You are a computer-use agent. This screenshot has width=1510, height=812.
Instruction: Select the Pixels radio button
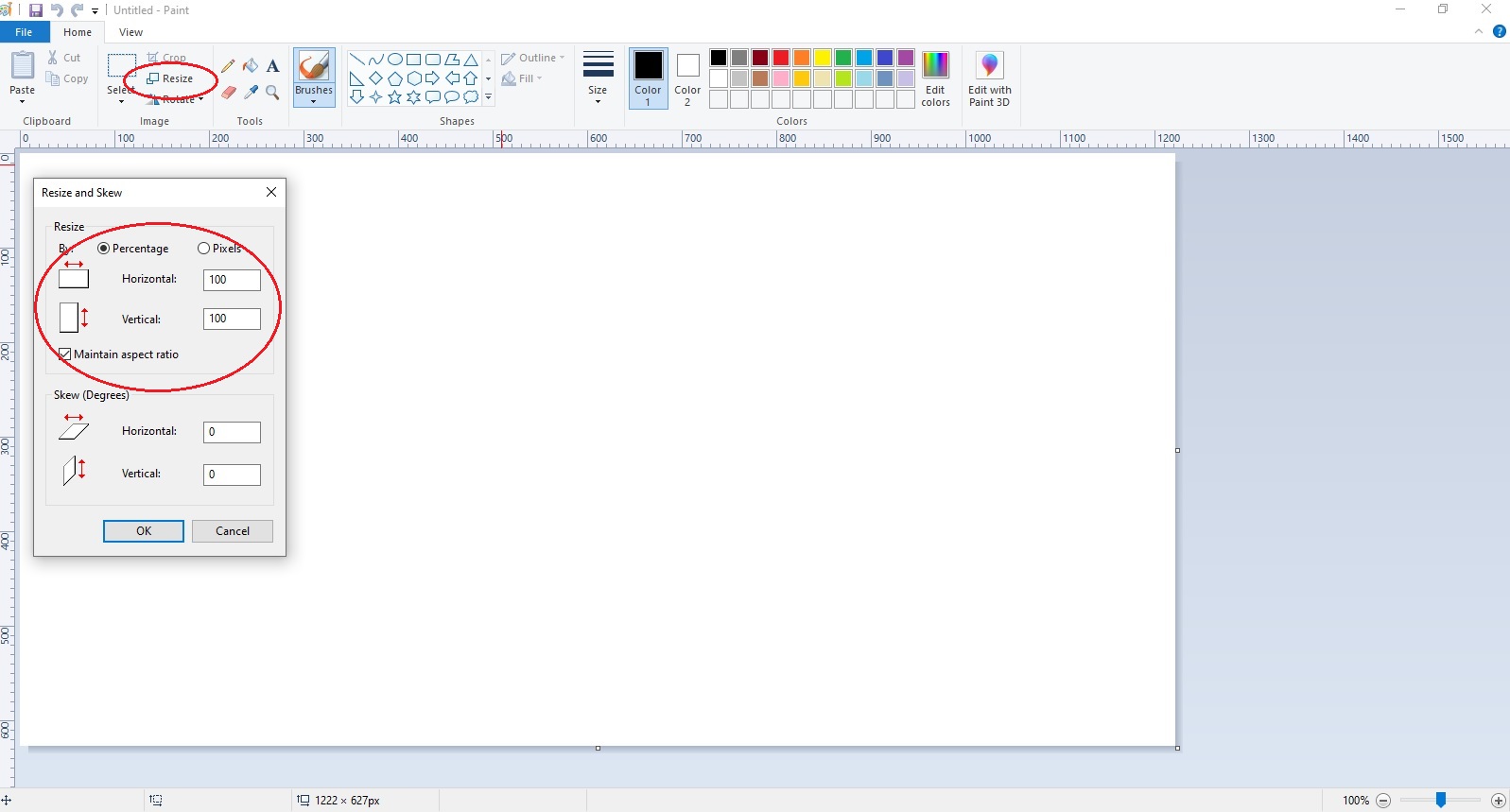203,249
